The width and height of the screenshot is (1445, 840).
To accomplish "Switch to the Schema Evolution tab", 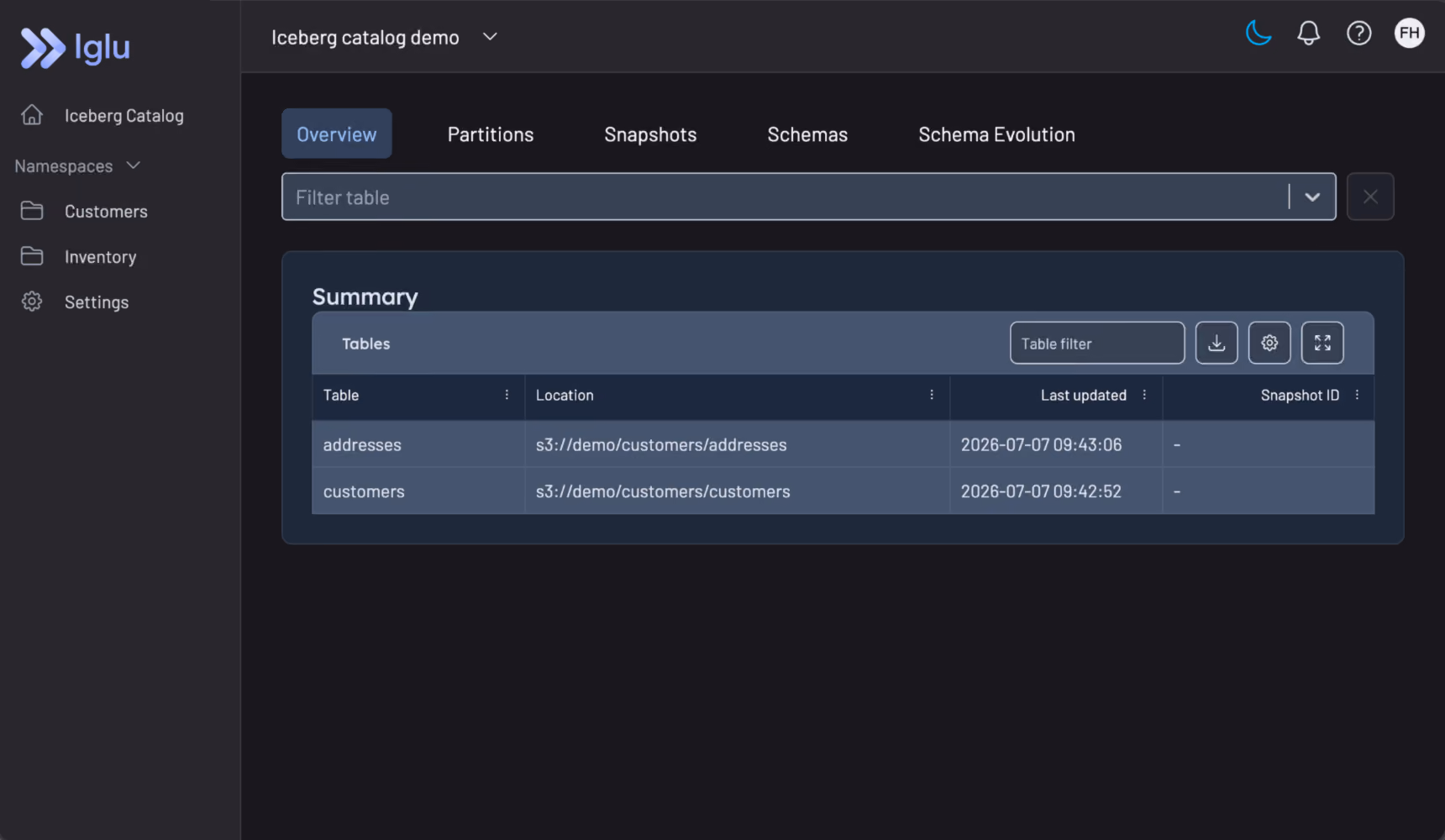I will (x=996, y=134).
